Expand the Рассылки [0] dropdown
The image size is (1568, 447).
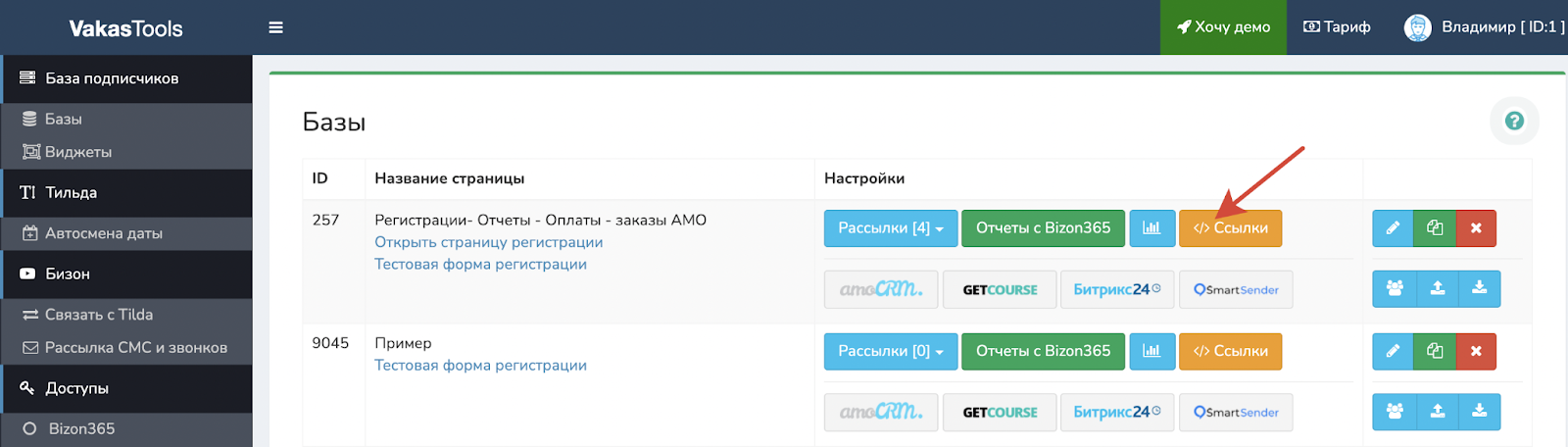[890, 351]
